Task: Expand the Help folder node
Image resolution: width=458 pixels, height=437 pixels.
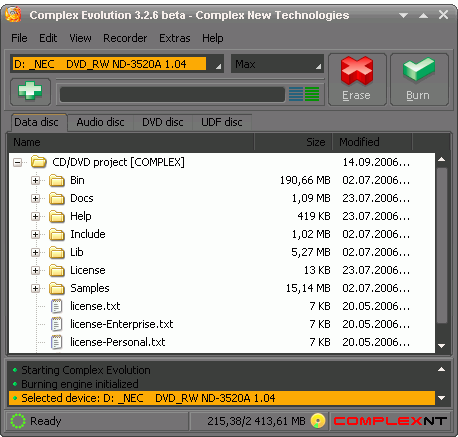Action: pyautogui.click(x=35, y=217)
